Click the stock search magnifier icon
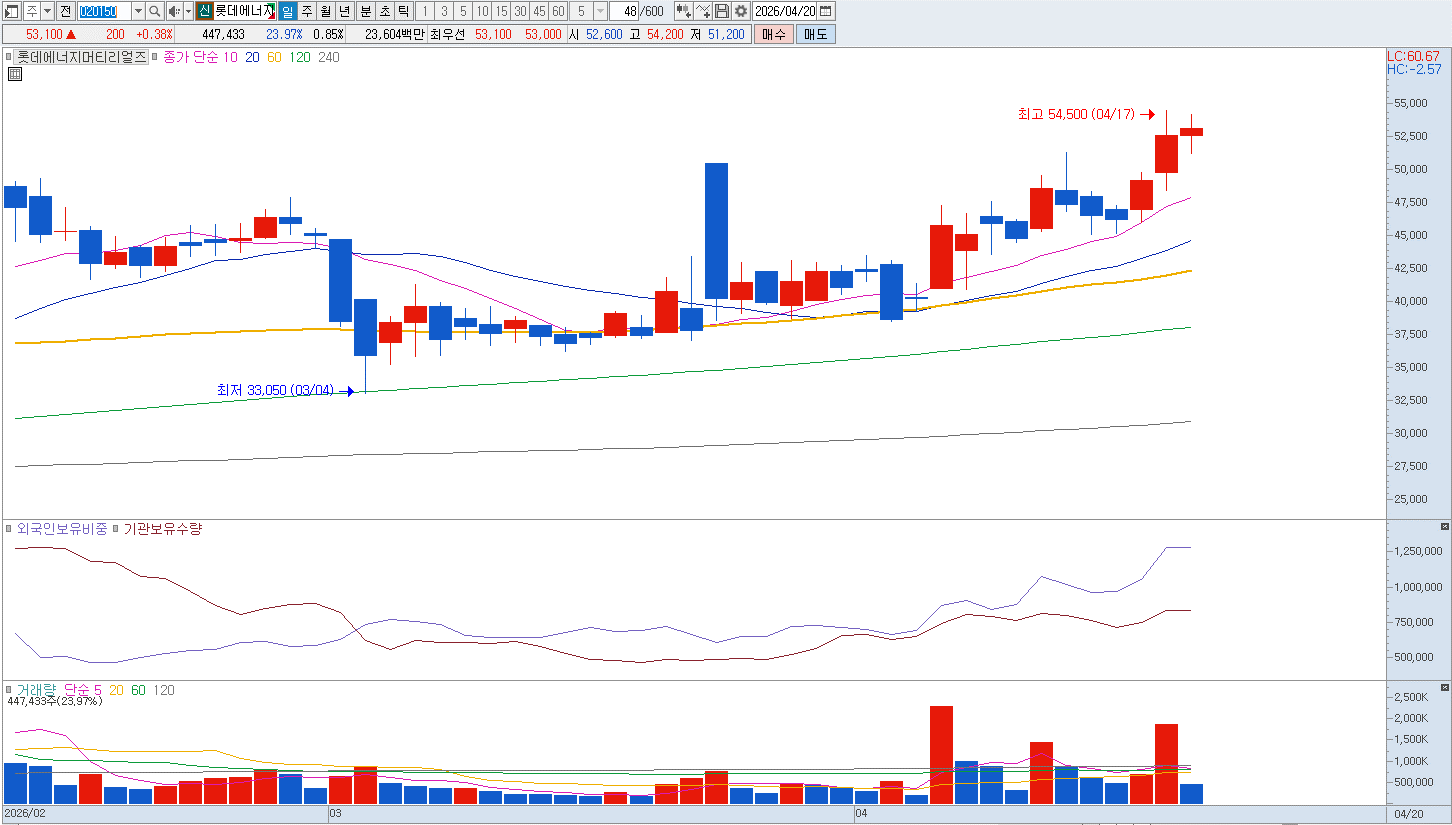 [155, 11]
